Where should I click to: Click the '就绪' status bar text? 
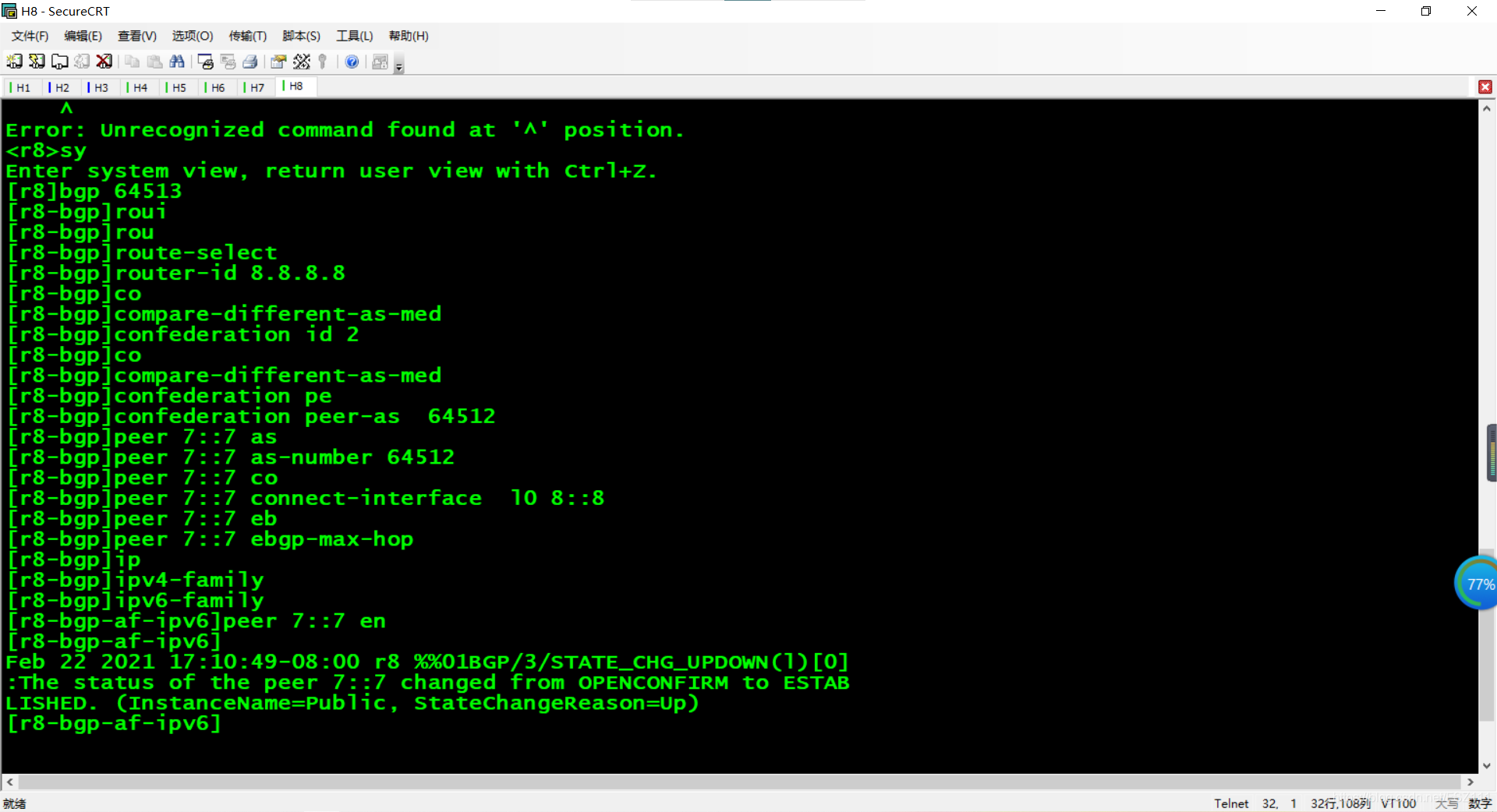pyautogui.click(x=15, y=803)
